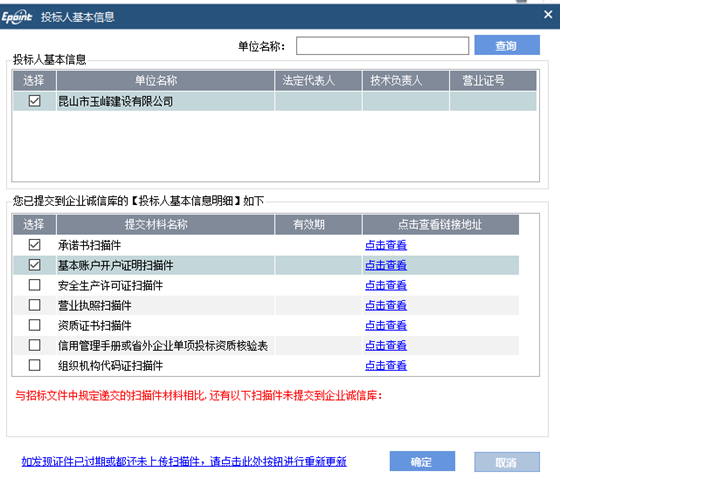
Task: Click the 查询 search button
Action: [x=506, y=46]
